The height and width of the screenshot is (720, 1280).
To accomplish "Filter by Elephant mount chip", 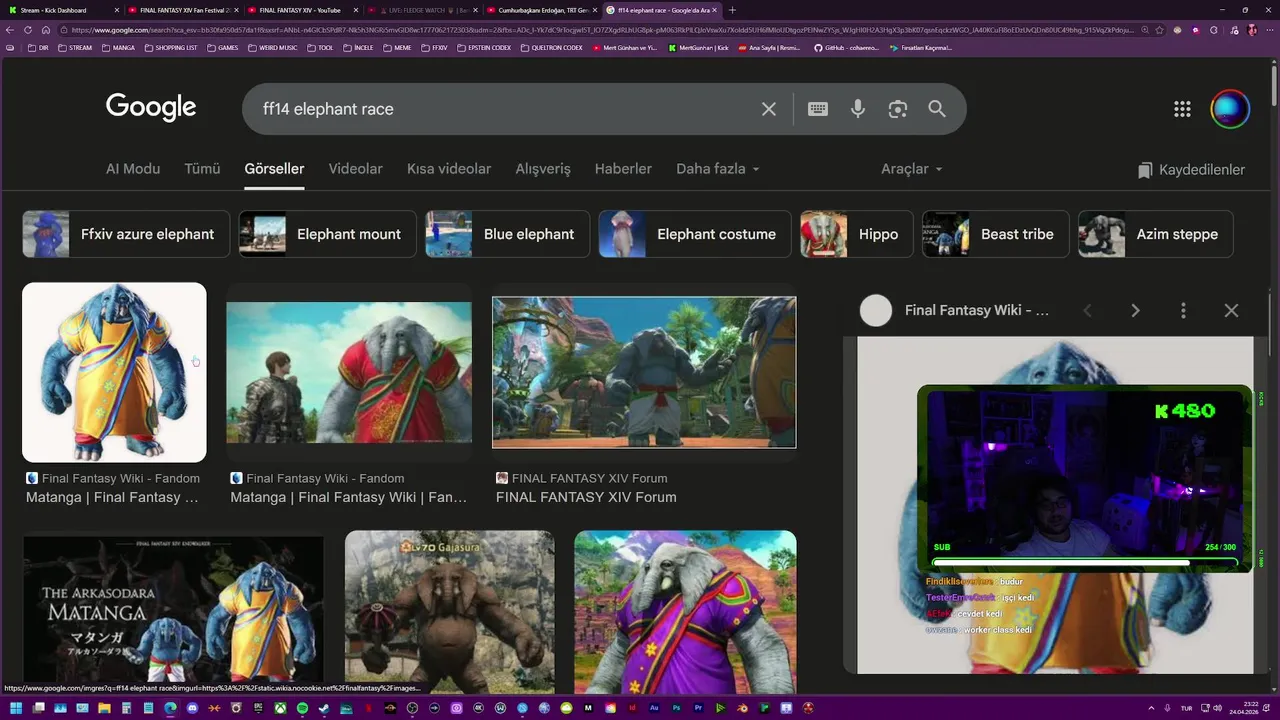I will click(328, 234).
